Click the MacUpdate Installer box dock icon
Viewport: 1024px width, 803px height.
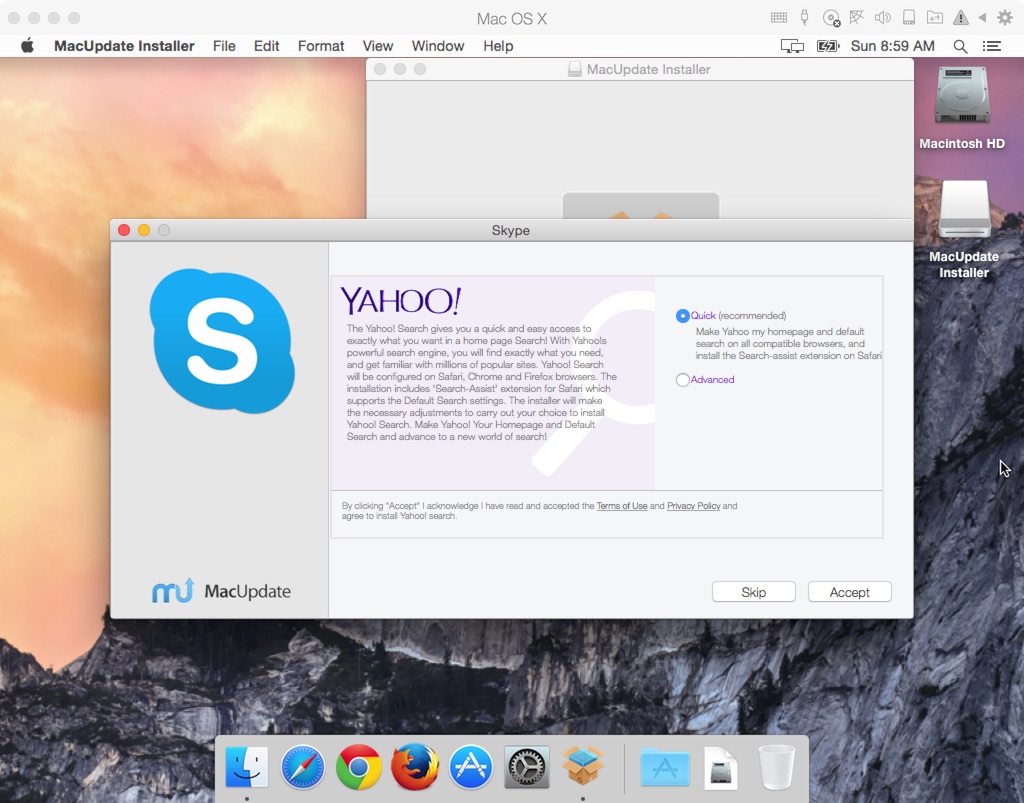pos(583,765)
